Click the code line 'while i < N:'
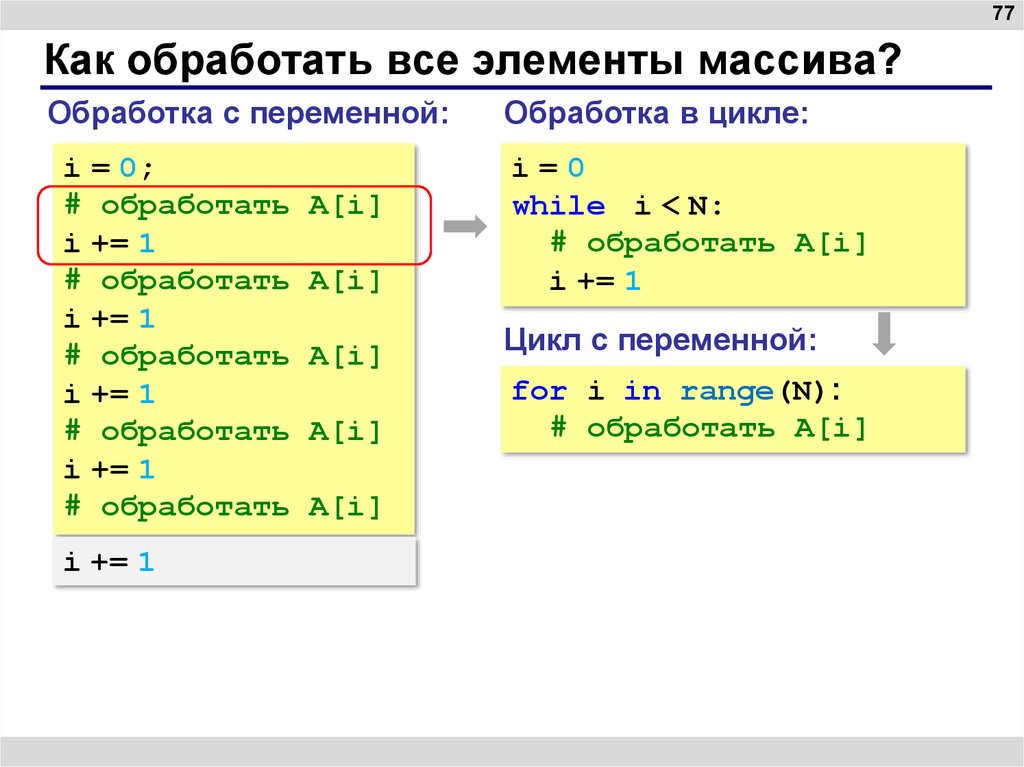The height and width of the screenshot is (767, 1024). (618, 206)
